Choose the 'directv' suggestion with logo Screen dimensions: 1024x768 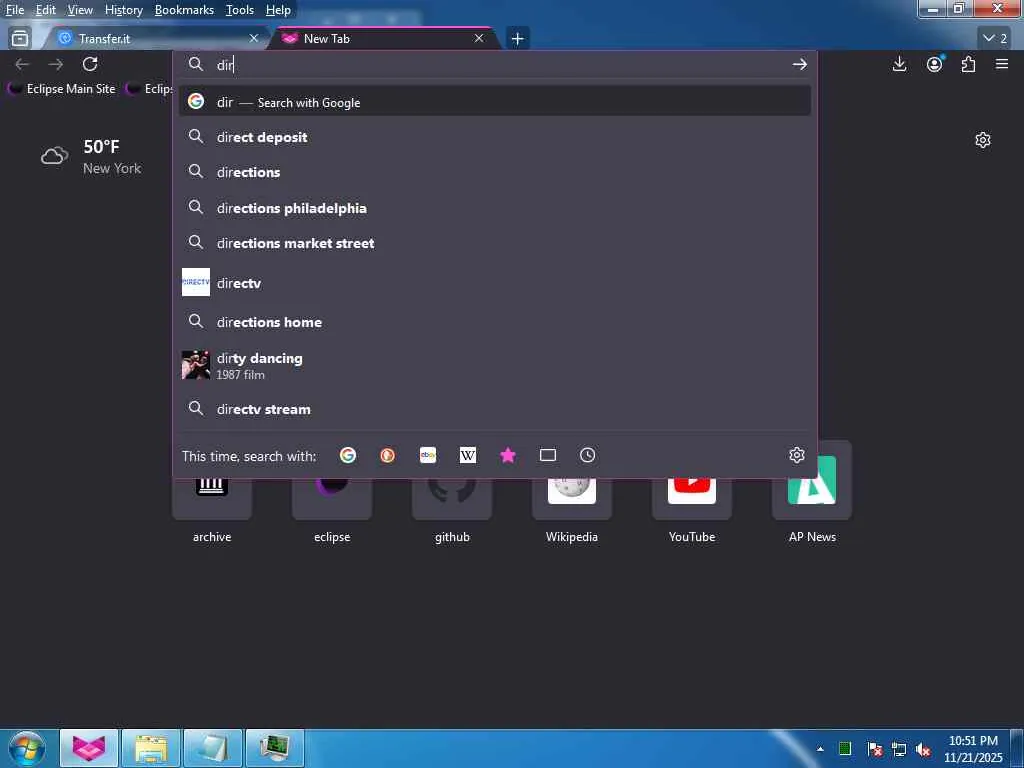point(495,283)
